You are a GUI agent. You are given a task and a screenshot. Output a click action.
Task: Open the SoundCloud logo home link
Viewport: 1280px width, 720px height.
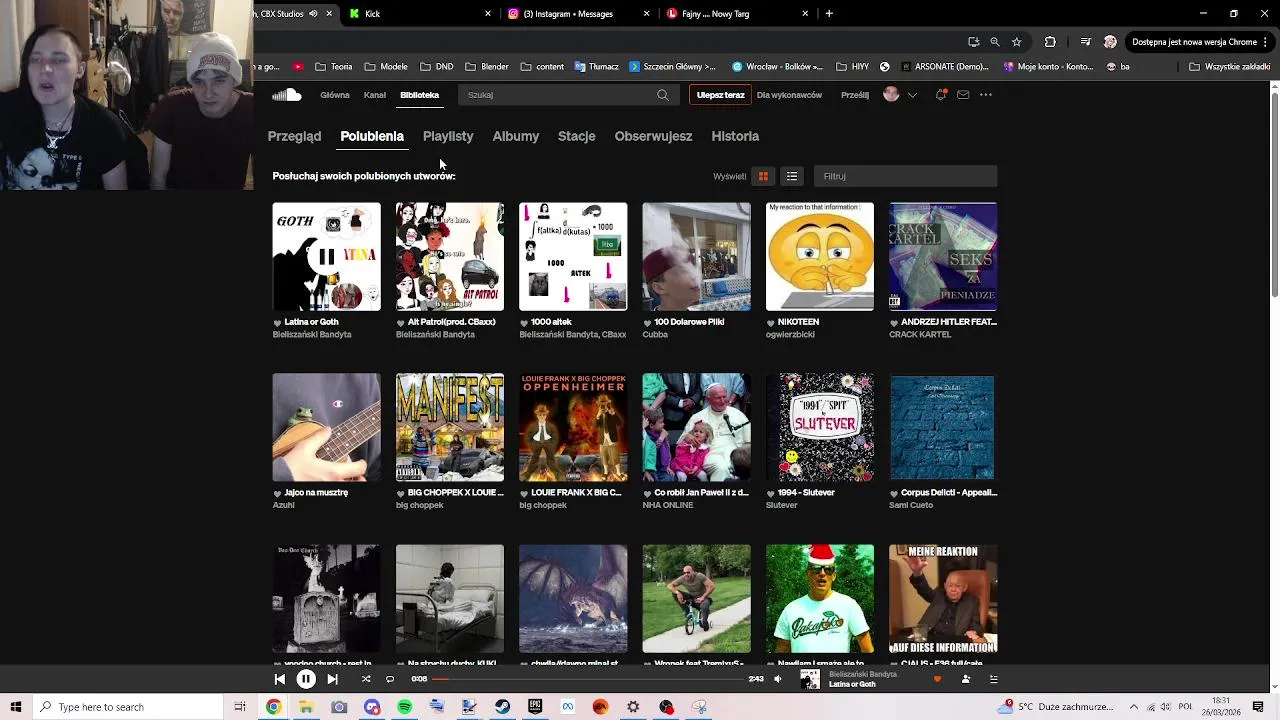(287, 95)
